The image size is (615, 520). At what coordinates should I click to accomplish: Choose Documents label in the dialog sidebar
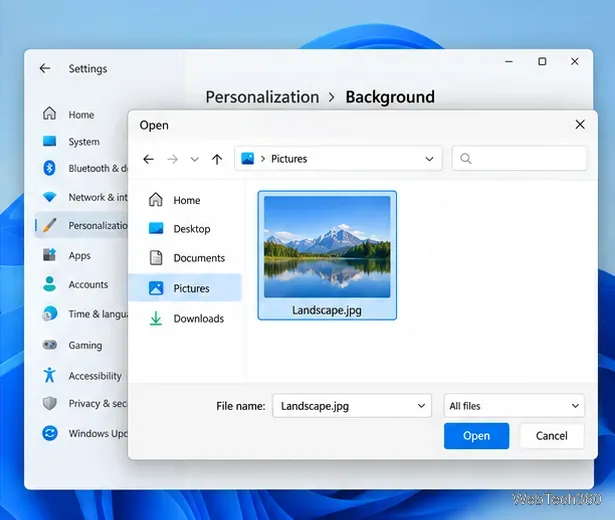click(x=199, y=258)
